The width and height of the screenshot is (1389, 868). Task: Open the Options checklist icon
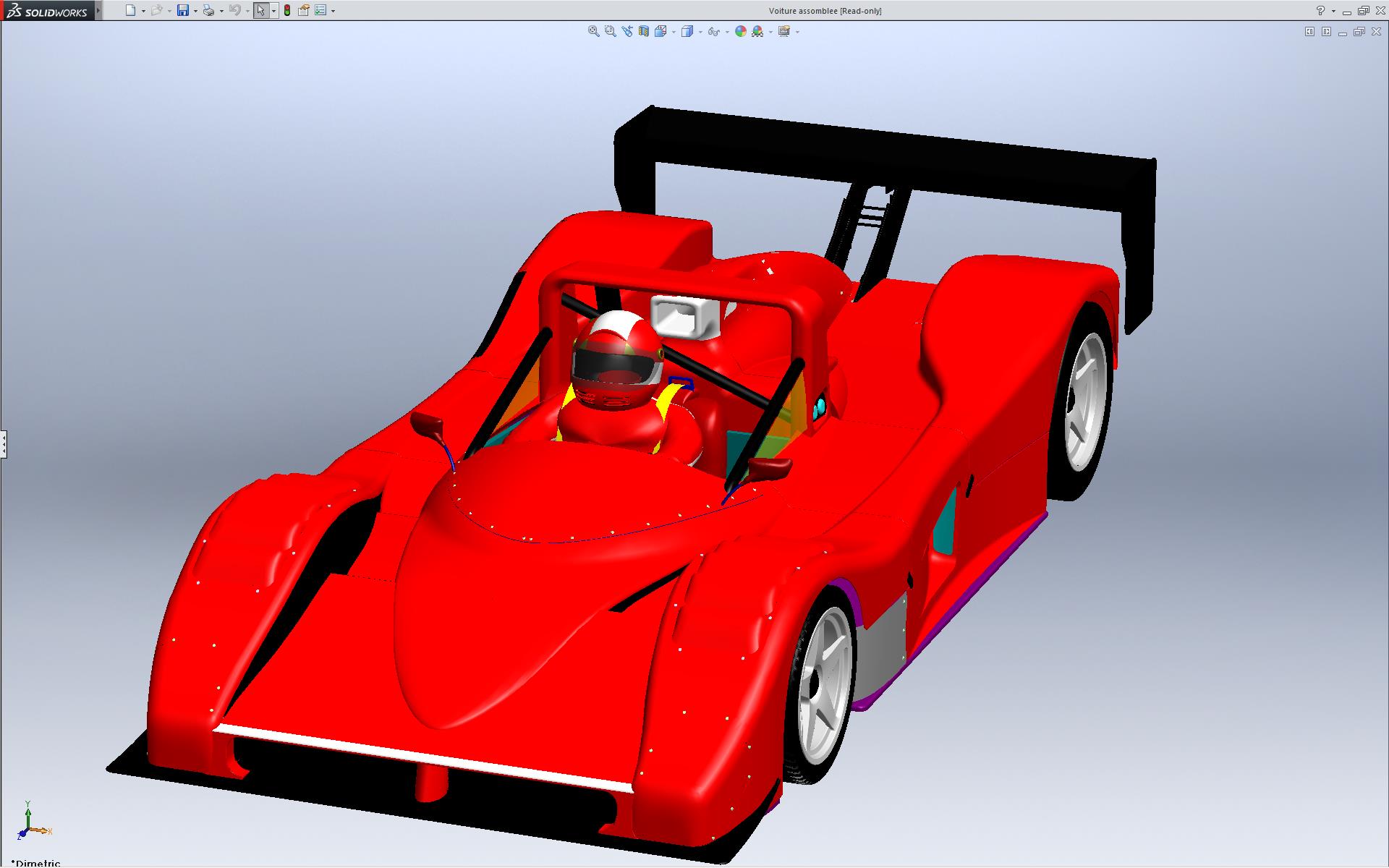320,10
